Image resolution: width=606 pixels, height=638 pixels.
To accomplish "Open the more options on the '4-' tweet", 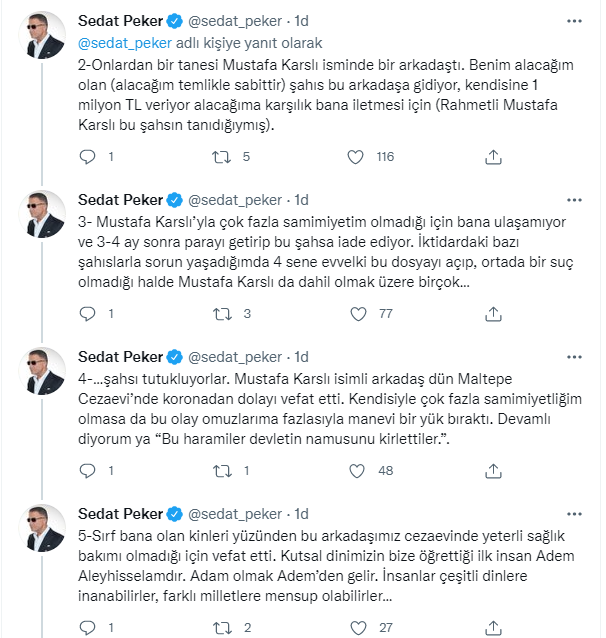I will pyautogui.click(x=574, y=357).
